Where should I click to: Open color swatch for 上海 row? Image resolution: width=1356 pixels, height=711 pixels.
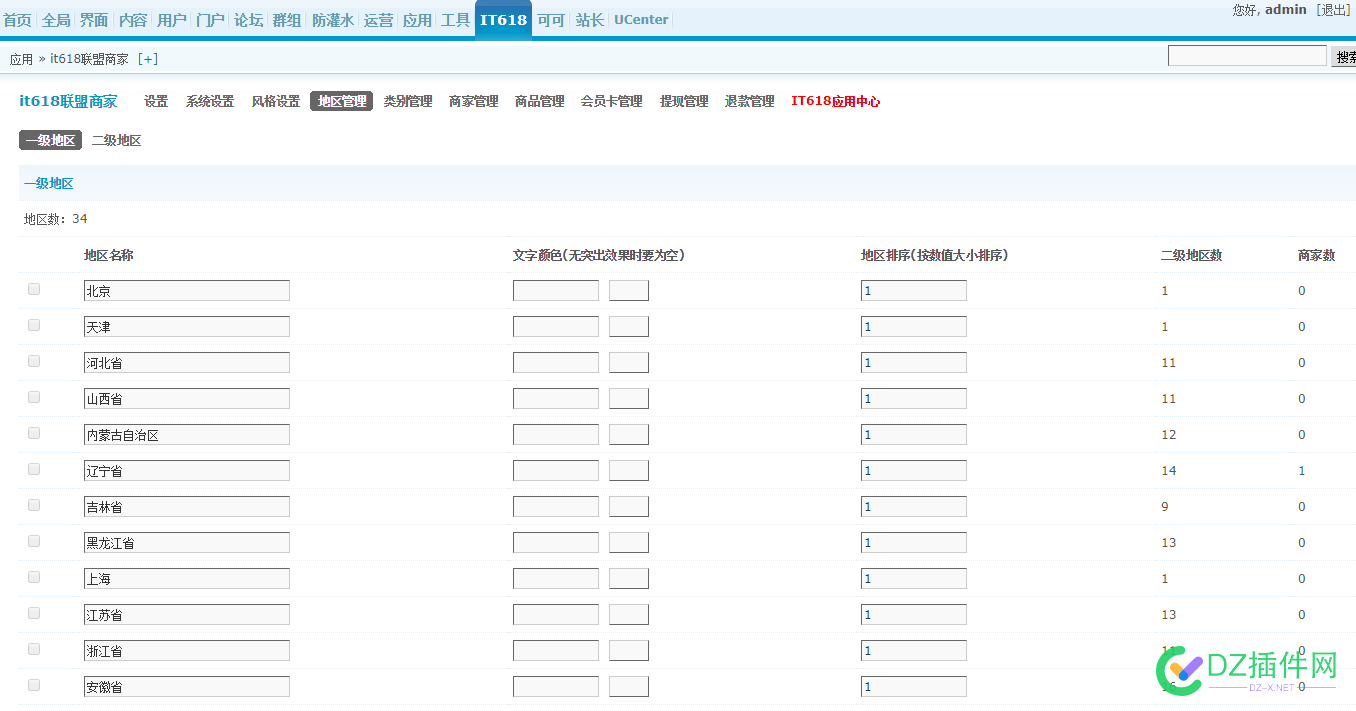(629, 578)
